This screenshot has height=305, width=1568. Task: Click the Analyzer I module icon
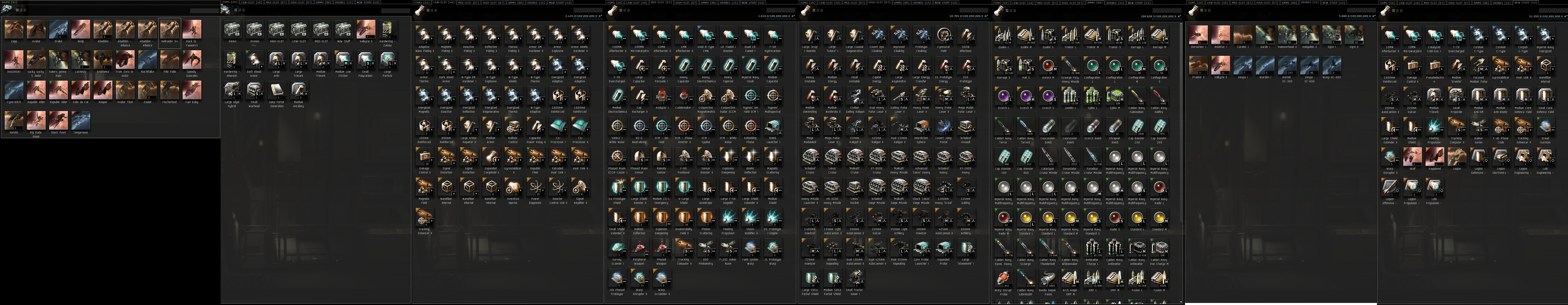pos(662,96)
